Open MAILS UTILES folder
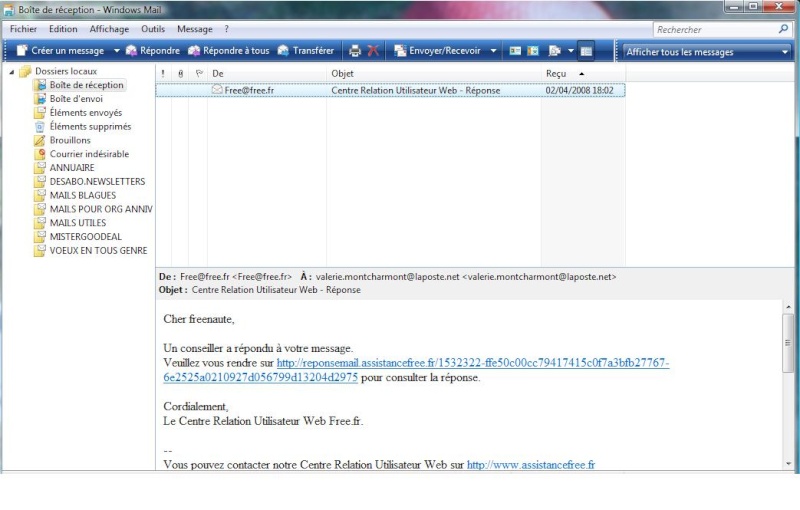This screenshot has height=510, width=800. (x=78, y=223)
